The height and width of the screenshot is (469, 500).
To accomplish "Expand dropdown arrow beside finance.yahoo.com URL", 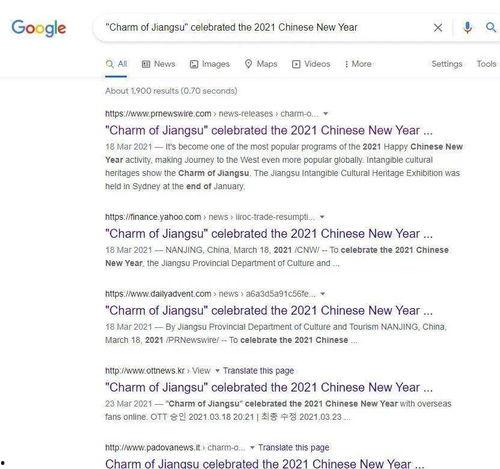I will tap(322, 217).
